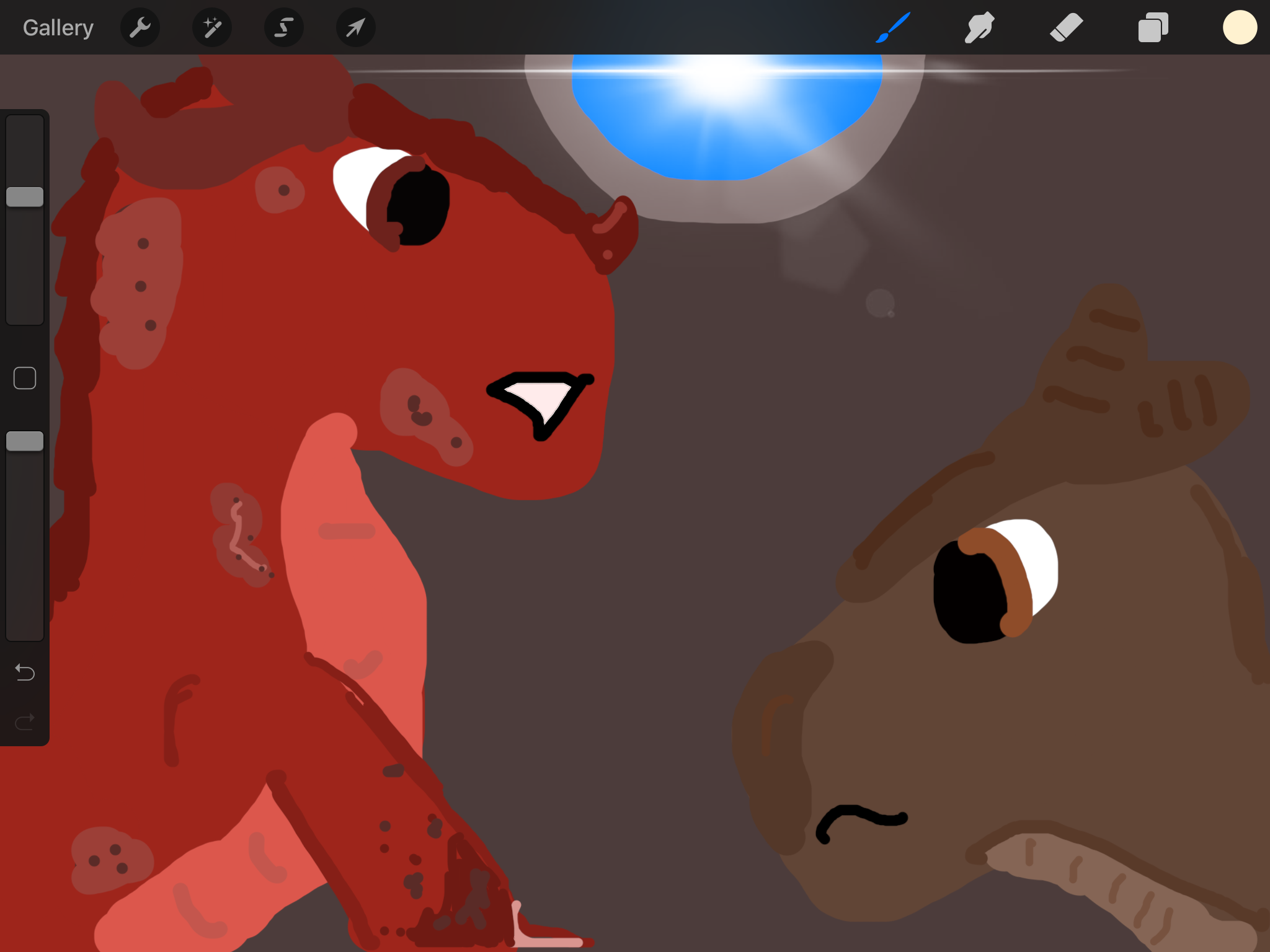Viewport: 1270px width, 952px height.
Task: Open the Adjustments magic wand menu
Action: pyautogui.click(x=212, y=28)
